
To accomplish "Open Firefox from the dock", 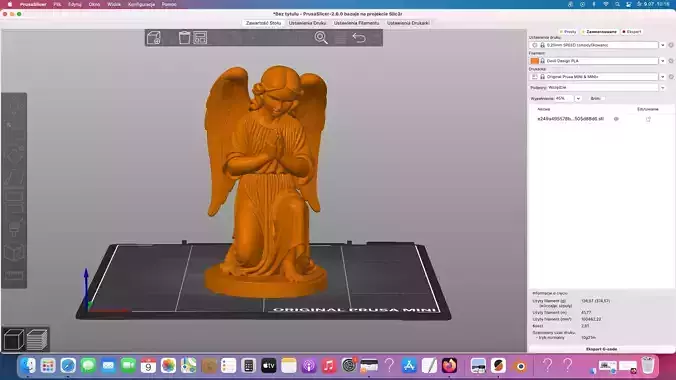I will point(449,366).
